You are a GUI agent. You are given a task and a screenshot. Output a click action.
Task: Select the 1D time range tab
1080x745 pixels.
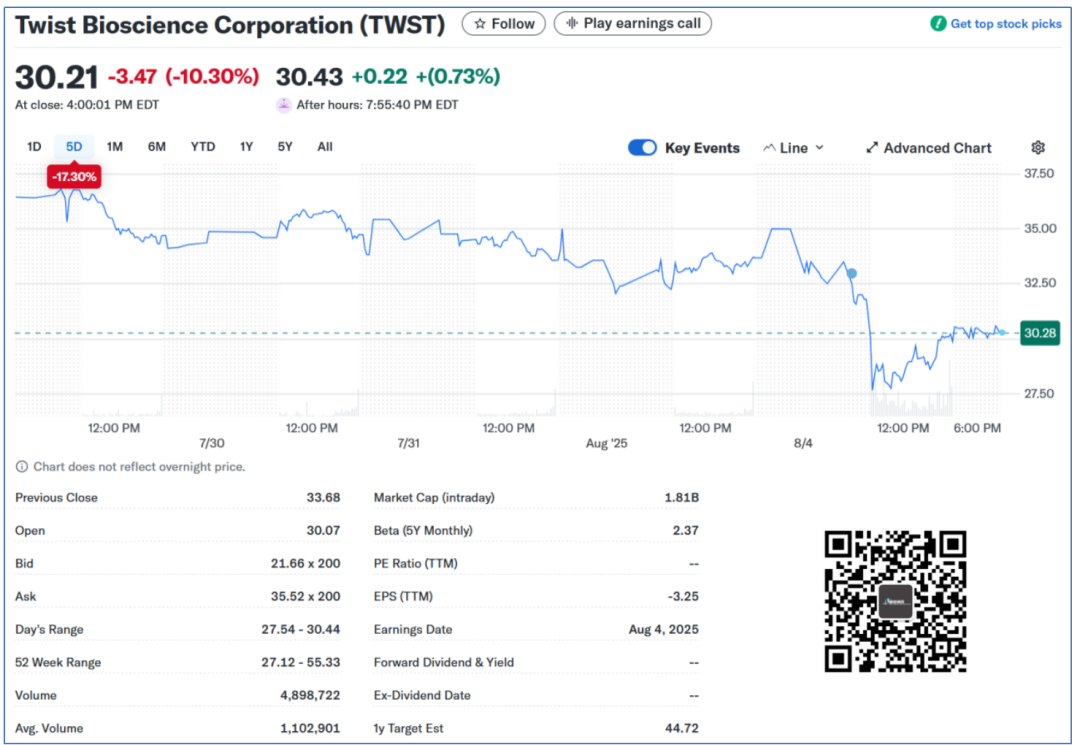[34, 147]
